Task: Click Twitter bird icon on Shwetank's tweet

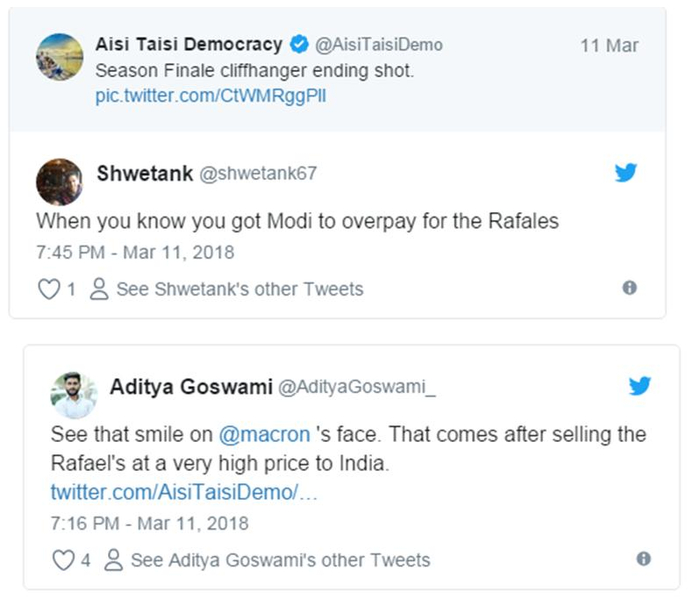Action: 626,173
